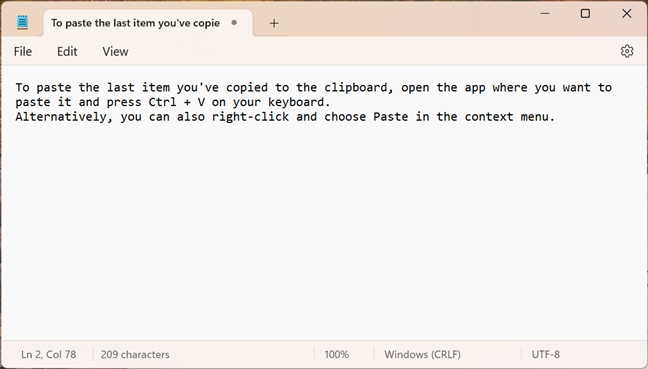Open the File menu
The width and height of the screenshot is (648, 369).
23,51
